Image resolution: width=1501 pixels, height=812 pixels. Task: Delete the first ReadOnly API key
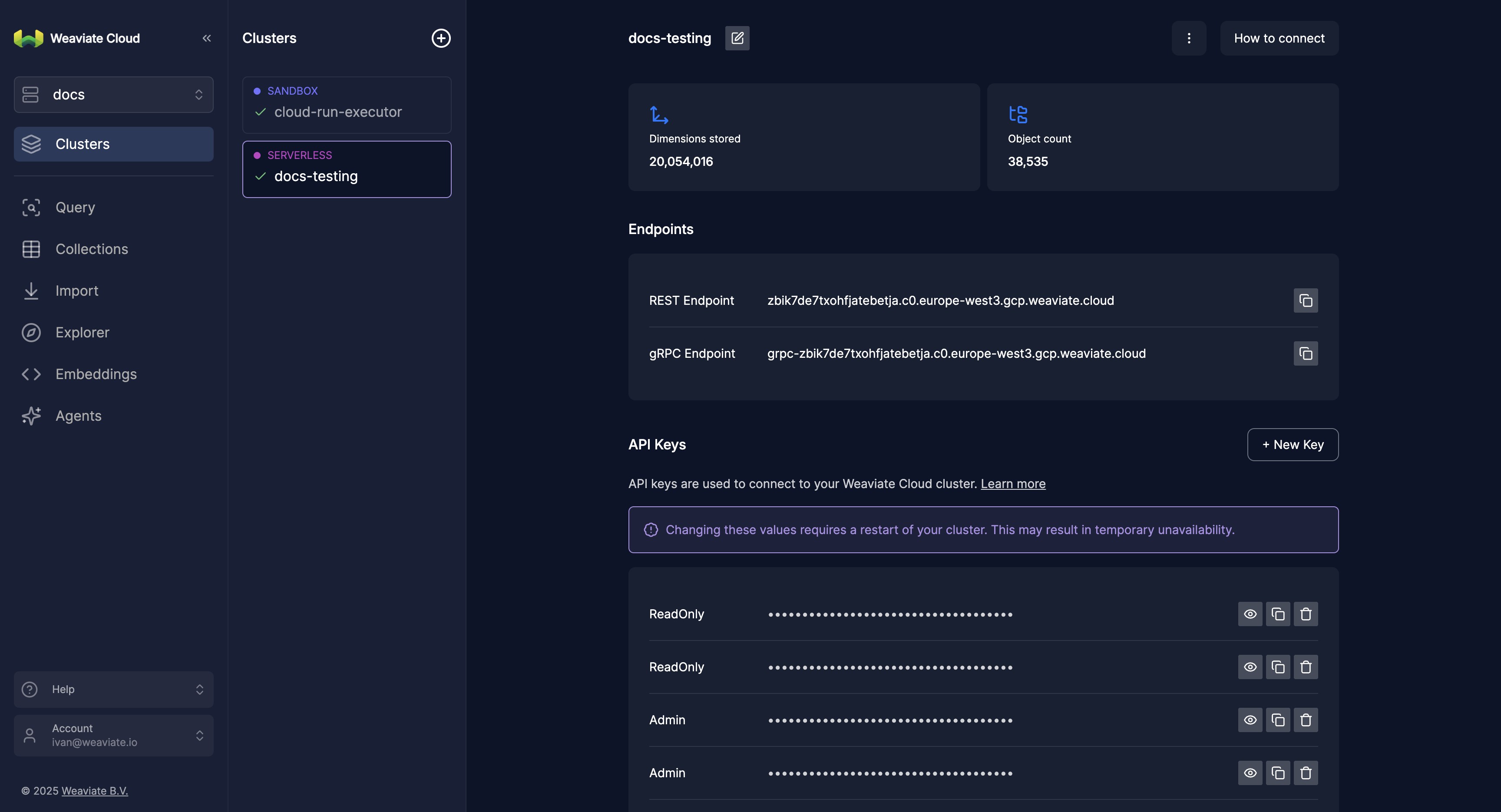(1305, 614)
